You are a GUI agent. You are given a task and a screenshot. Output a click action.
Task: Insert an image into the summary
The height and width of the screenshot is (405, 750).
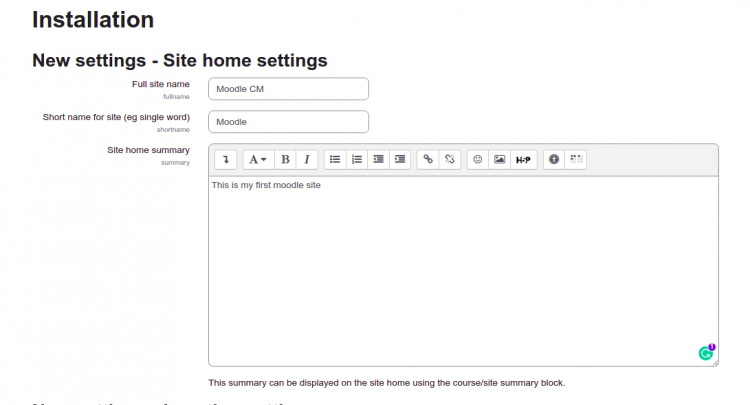[x=500, y=159]
